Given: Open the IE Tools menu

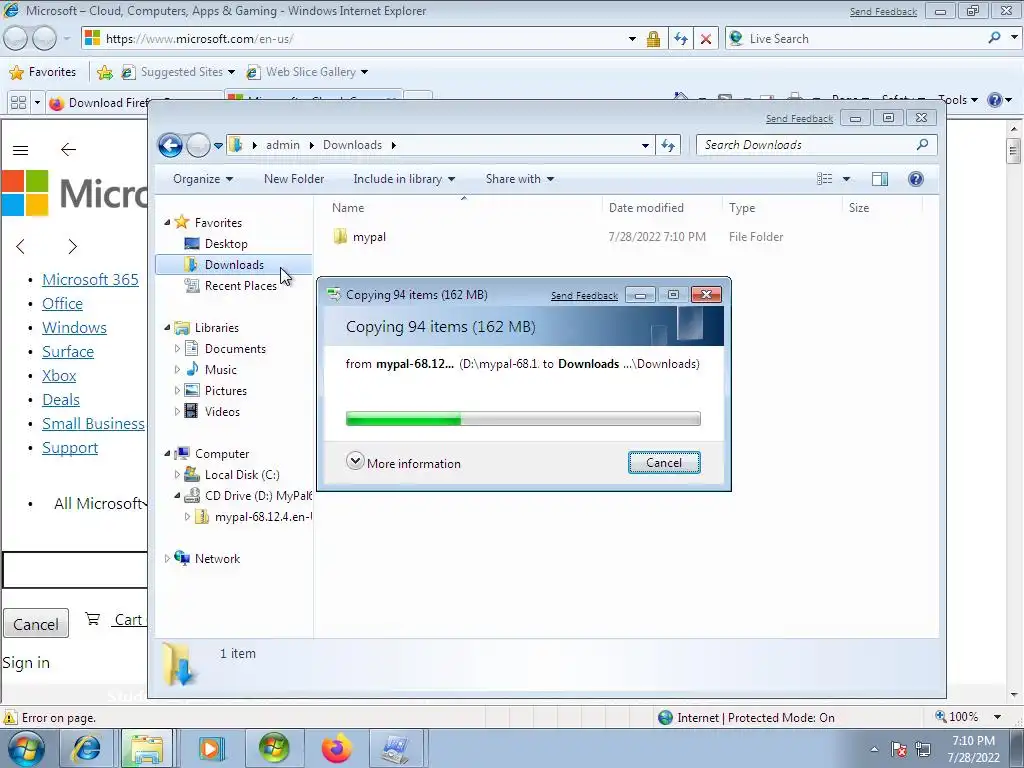Looking at the screenshot, I should coord(958,100).
